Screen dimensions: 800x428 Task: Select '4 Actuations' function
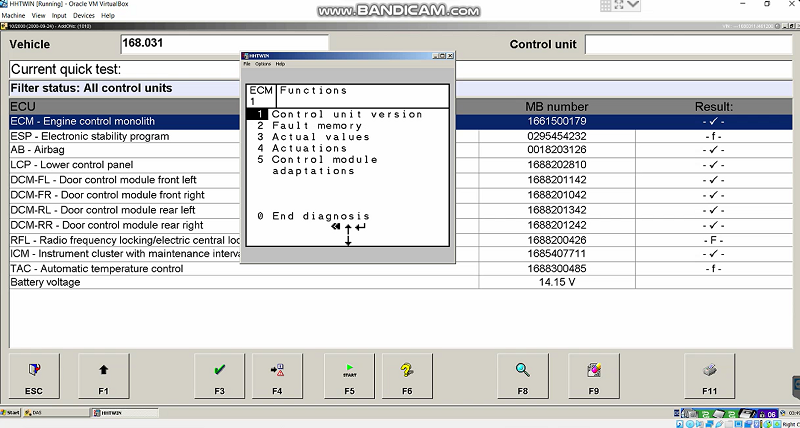tap(302, 148)
